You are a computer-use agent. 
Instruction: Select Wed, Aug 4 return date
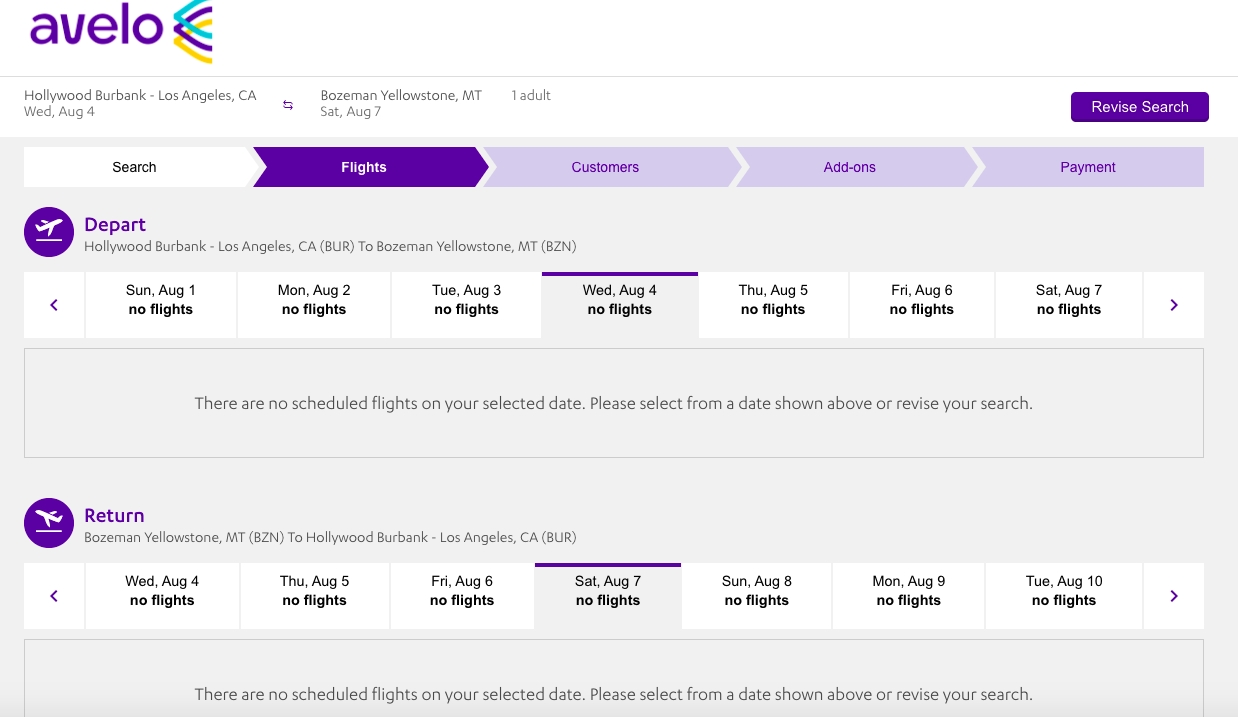click(x=162, y=596)
